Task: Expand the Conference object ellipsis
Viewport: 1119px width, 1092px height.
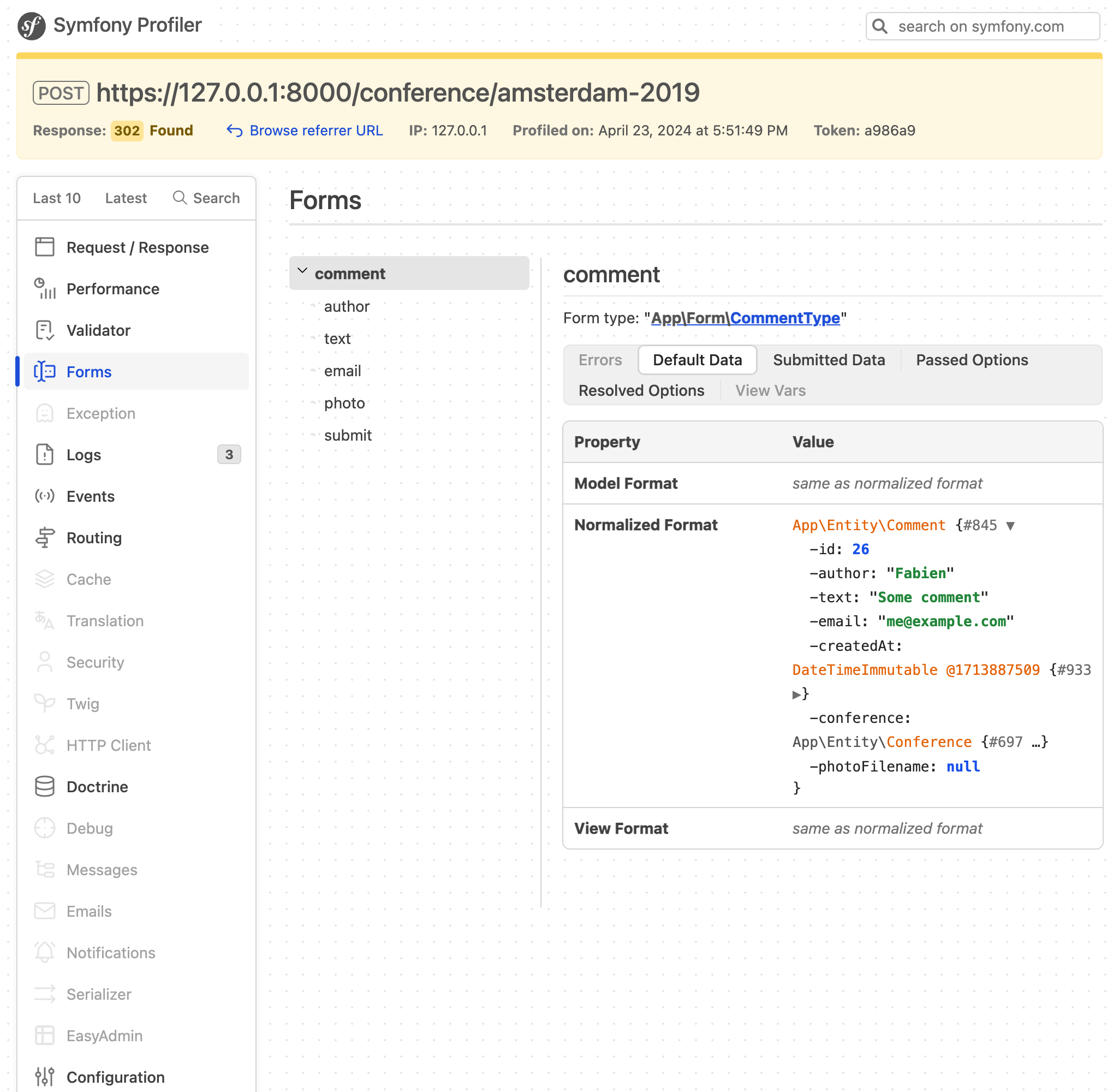Action: [1037, 742]
